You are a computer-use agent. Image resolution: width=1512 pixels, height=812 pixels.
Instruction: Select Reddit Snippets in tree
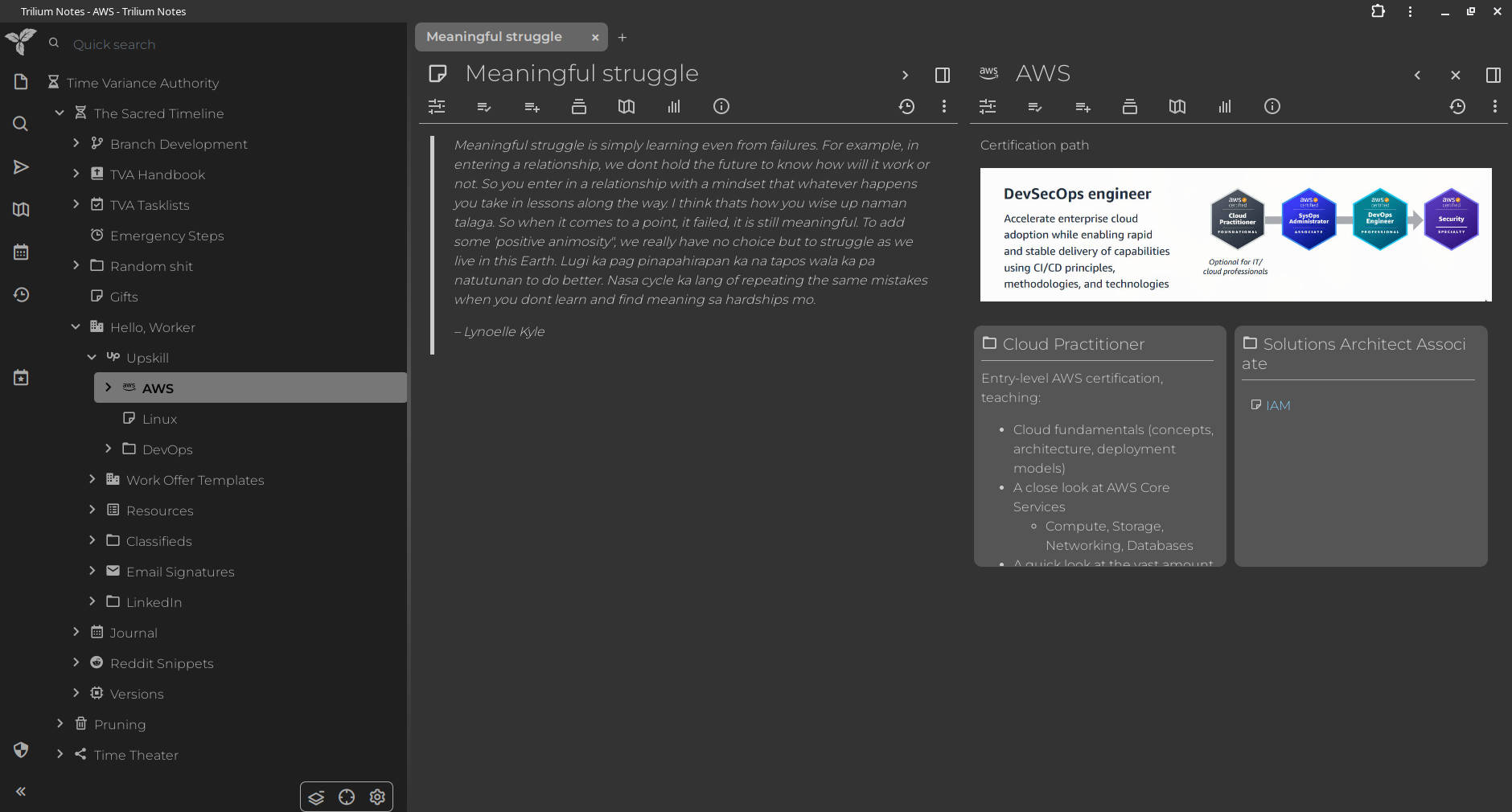point(162,663)
